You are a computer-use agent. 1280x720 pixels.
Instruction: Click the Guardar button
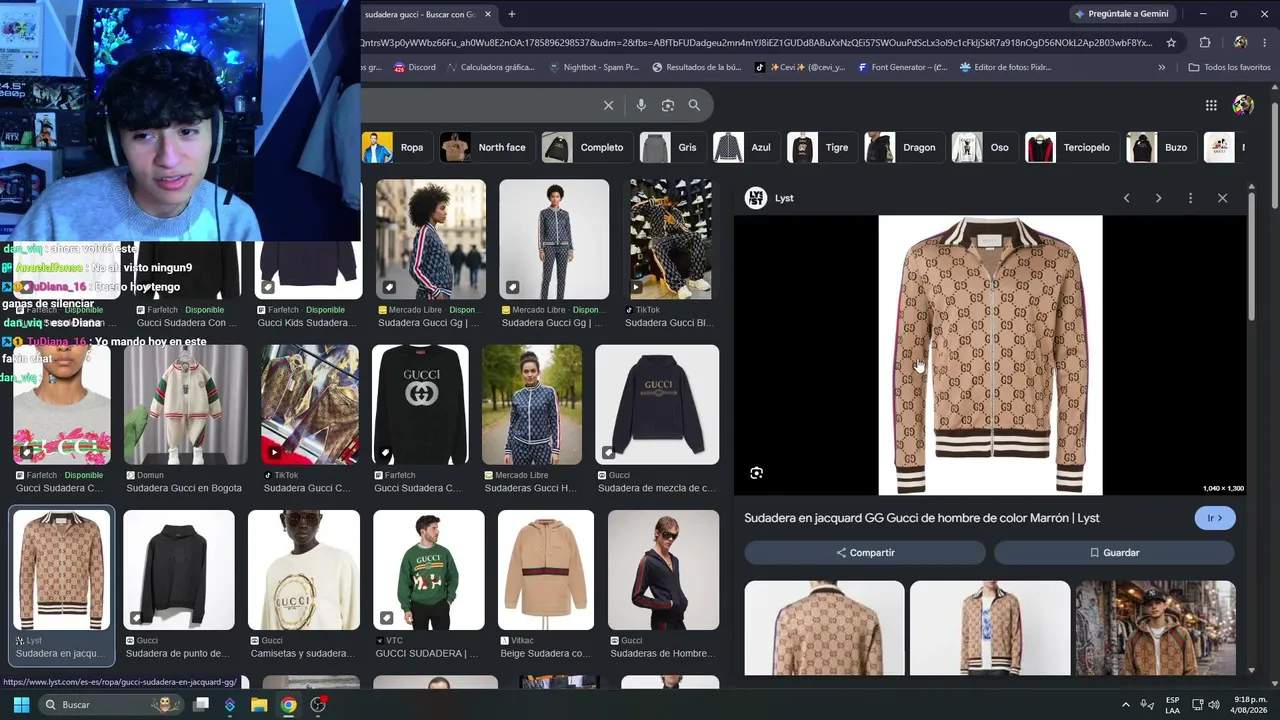pyautogui.click(x=1114, y=552)
